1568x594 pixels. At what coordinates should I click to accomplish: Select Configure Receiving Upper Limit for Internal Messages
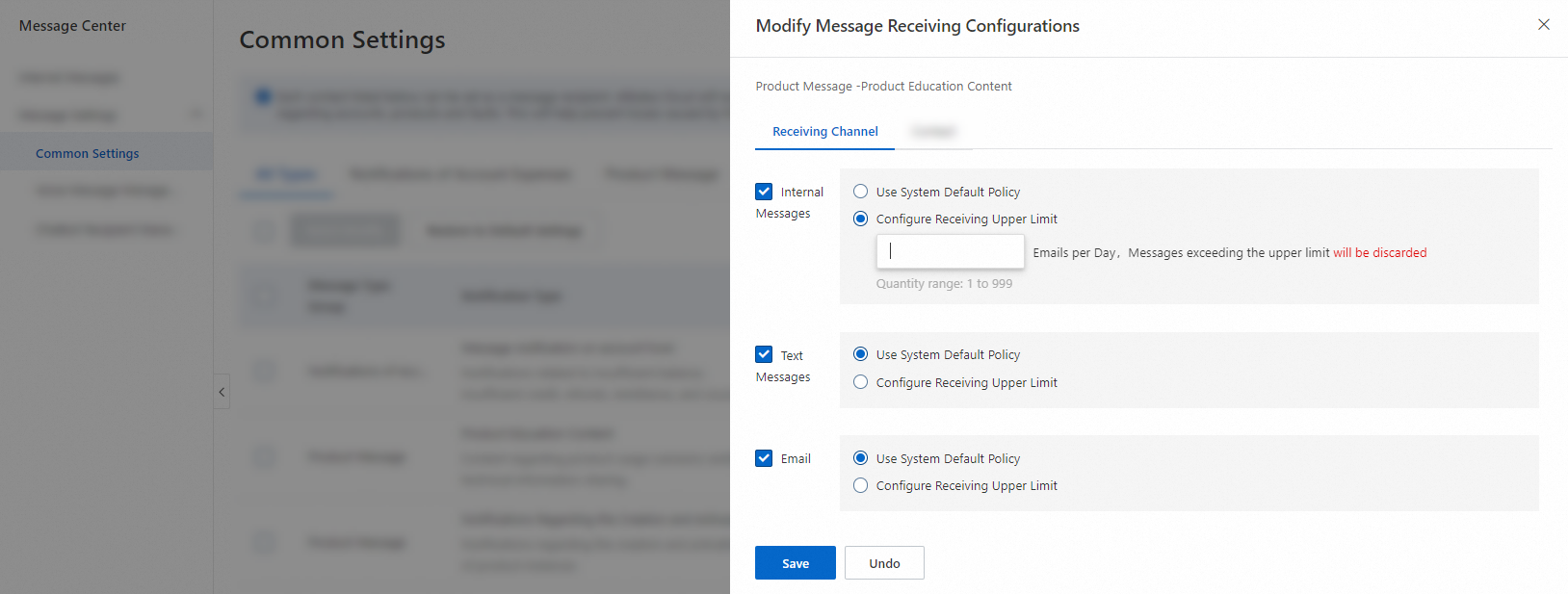(861, 219)
